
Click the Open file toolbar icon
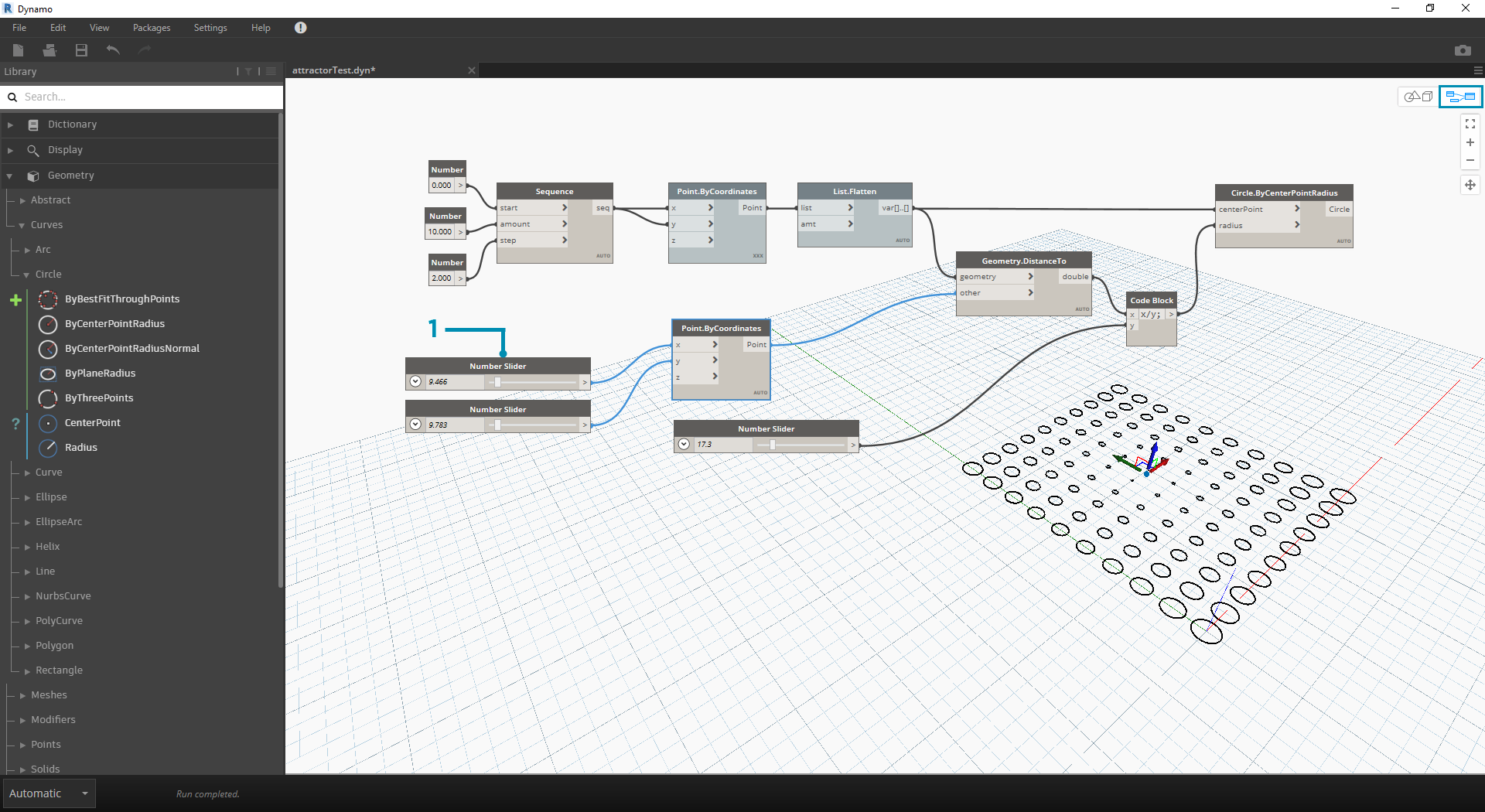[49, 50]
